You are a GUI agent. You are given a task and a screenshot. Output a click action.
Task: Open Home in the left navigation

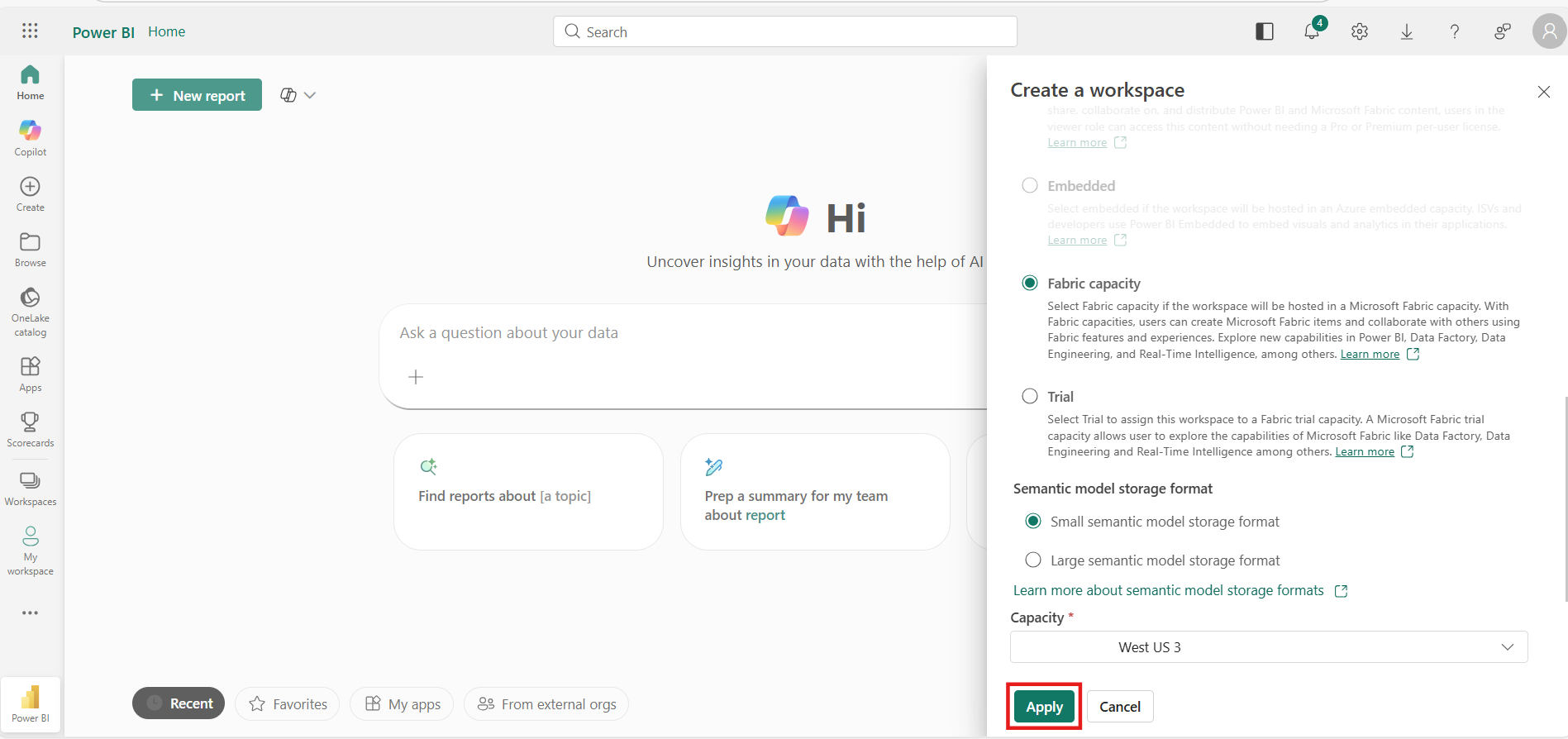pos(31,83)
